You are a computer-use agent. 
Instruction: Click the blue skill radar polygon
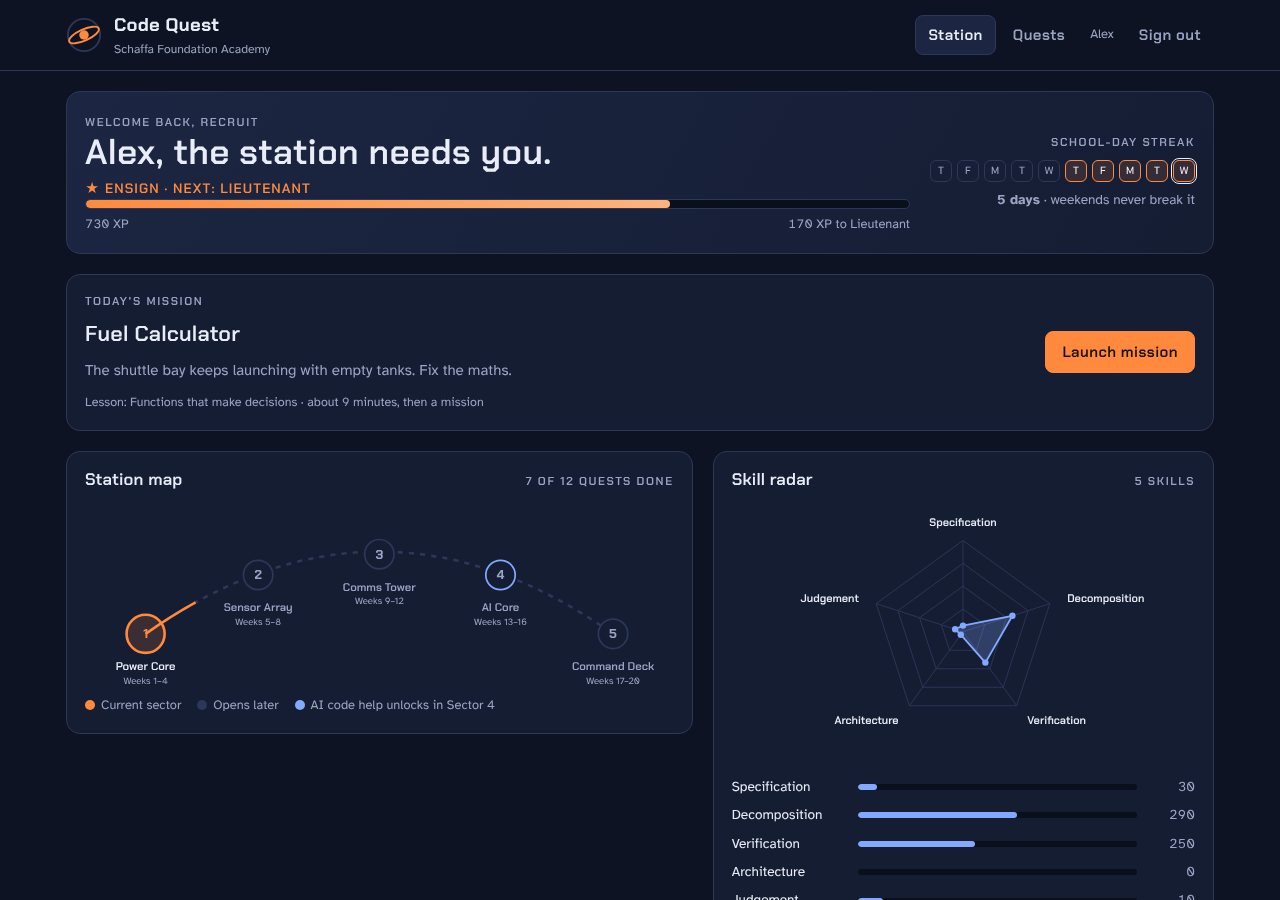coord(985,636)
